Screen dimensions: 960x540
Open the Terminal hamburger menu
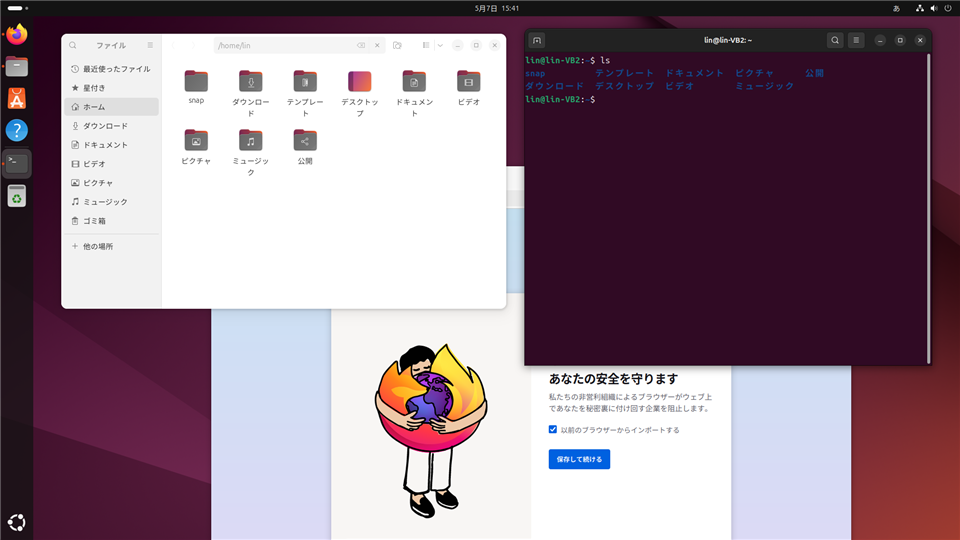(856, 40)
